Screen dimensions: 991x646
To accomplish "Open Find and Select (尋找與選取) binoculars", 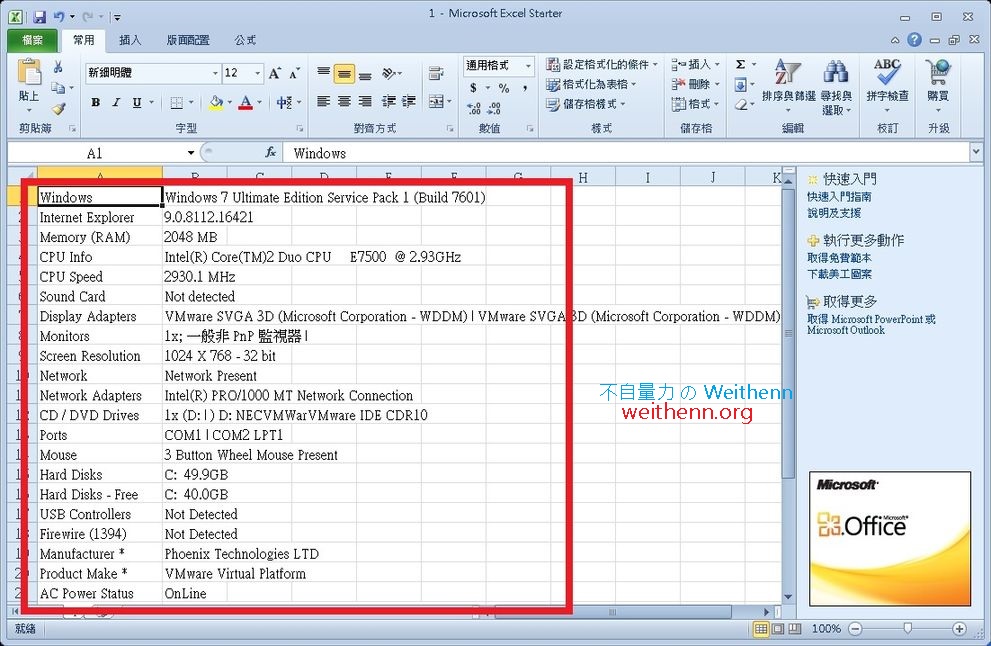I will coord(836,87).
